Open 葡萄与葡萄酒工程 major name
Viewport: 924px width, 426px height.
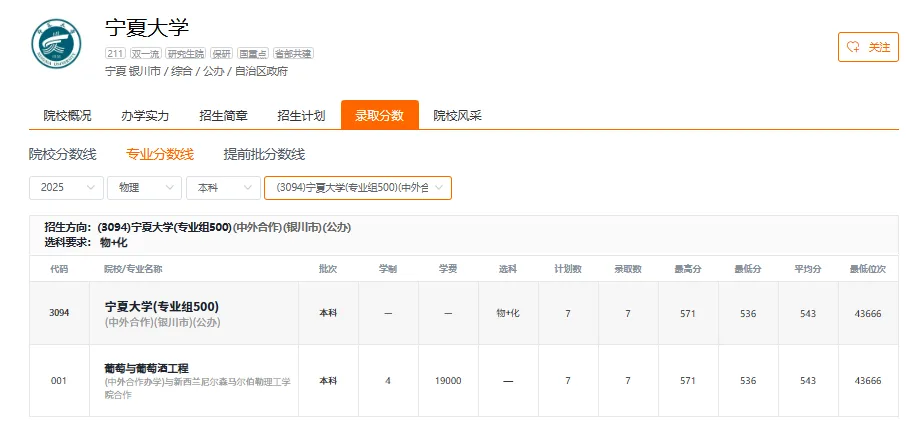[x=147, y=368]
